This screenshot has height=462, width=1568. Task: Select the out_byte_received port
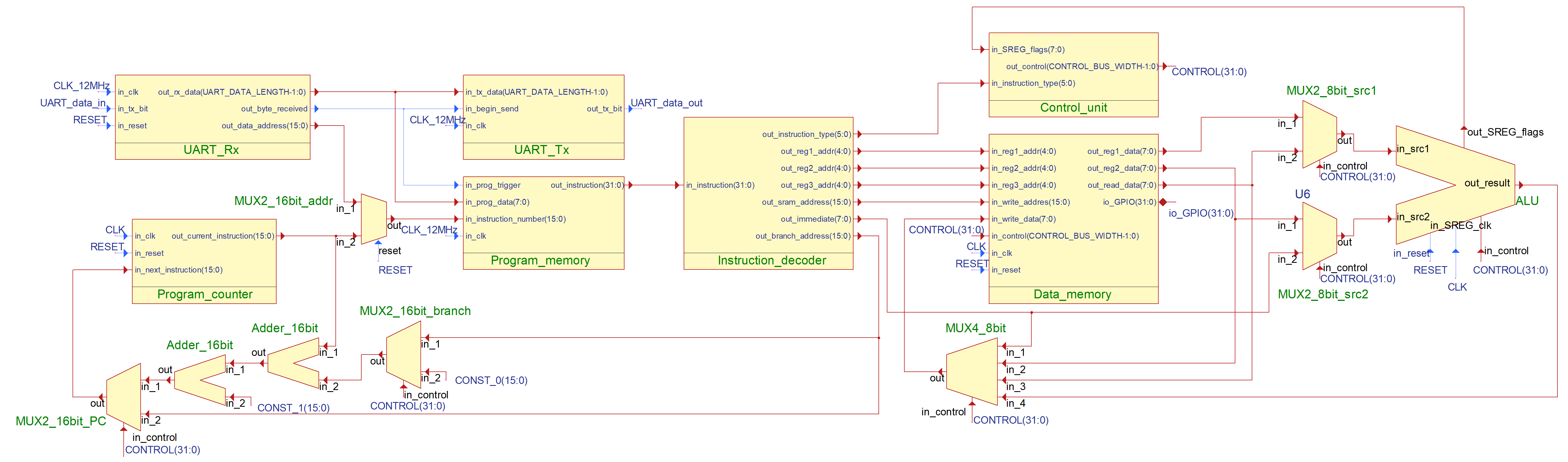coord(274,109)
